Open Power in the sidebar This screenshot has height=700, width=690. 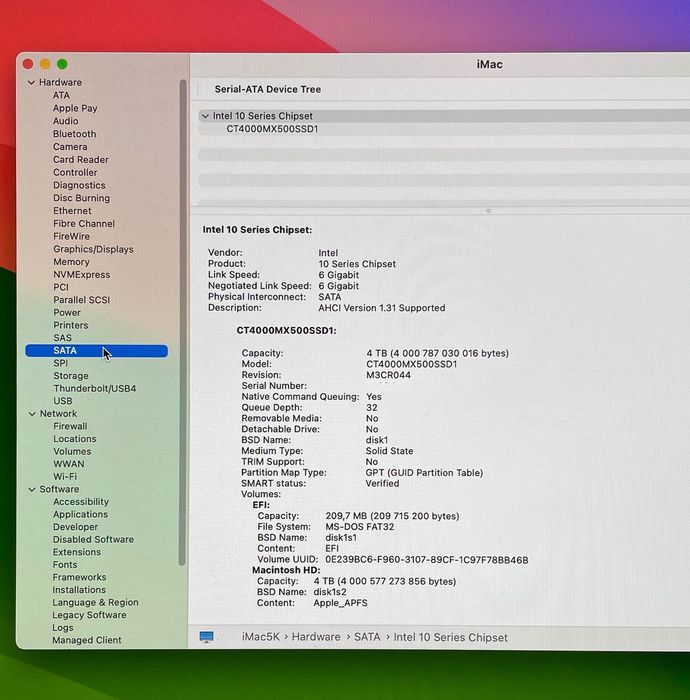pyautogui.click(x=67, y=312)
